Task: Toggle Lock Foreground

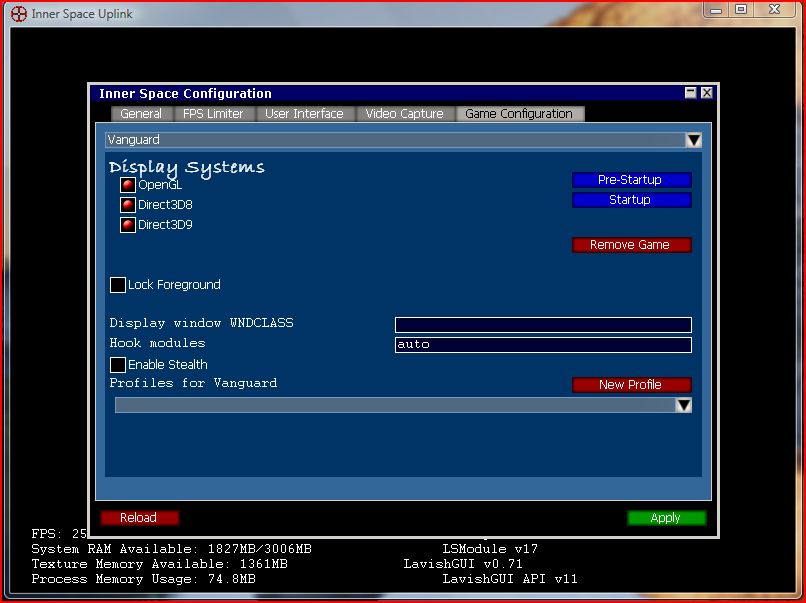Action: [x=117, y=284]
